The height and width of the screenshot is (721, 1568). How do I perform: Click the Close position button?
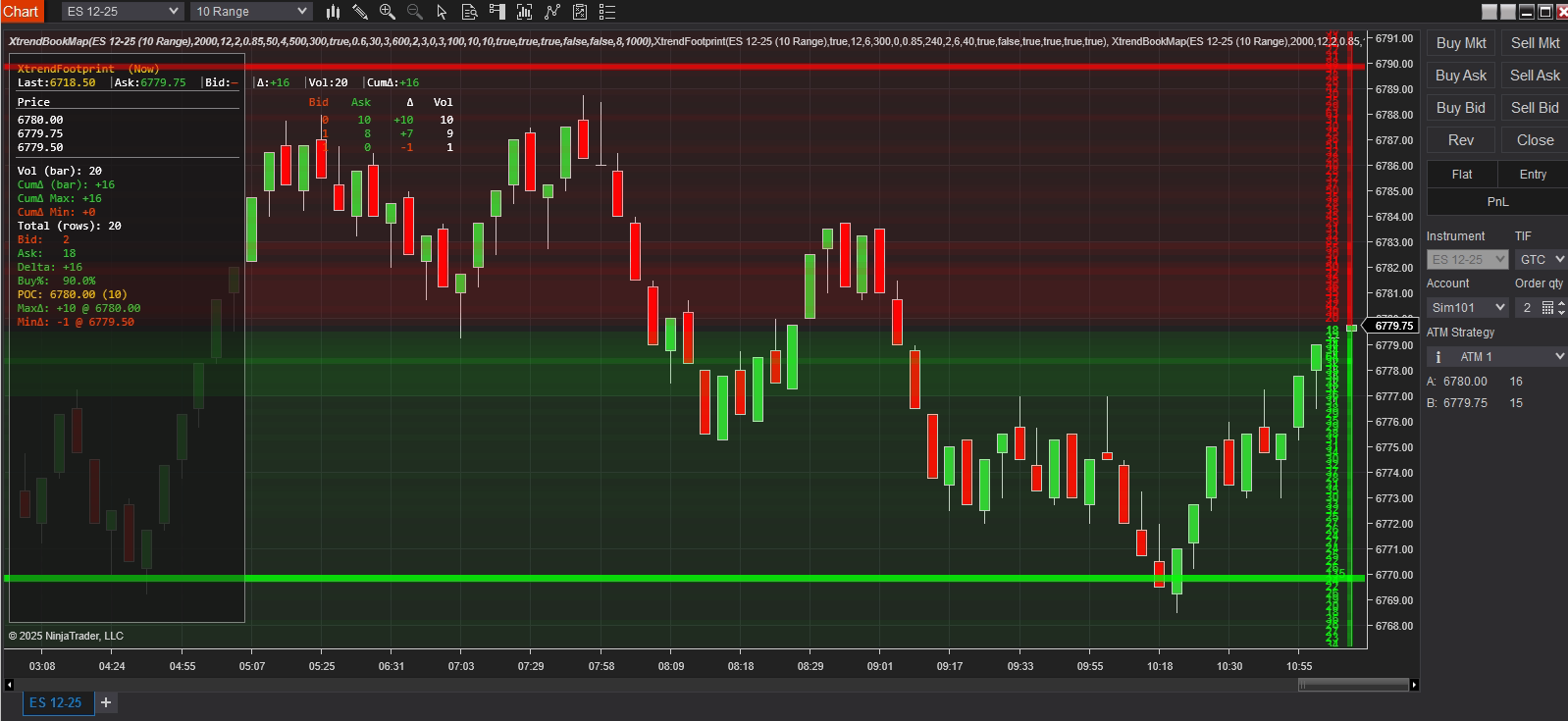point(1535,140)
